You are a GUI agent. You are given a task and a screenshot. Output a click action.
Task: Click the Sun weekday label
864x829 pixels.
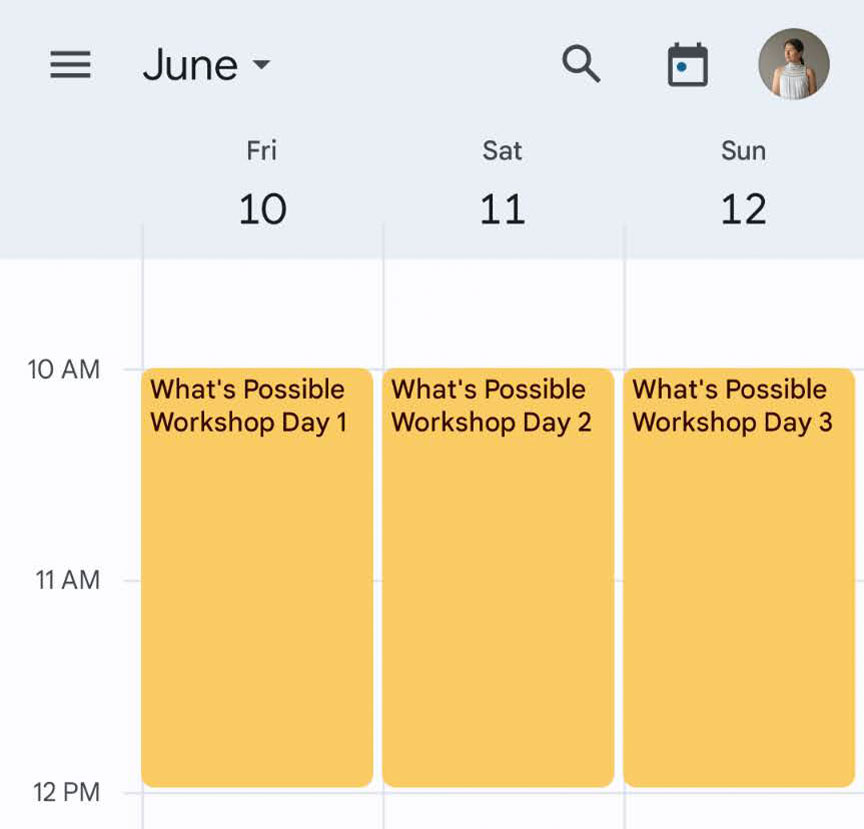click(743, 150)
